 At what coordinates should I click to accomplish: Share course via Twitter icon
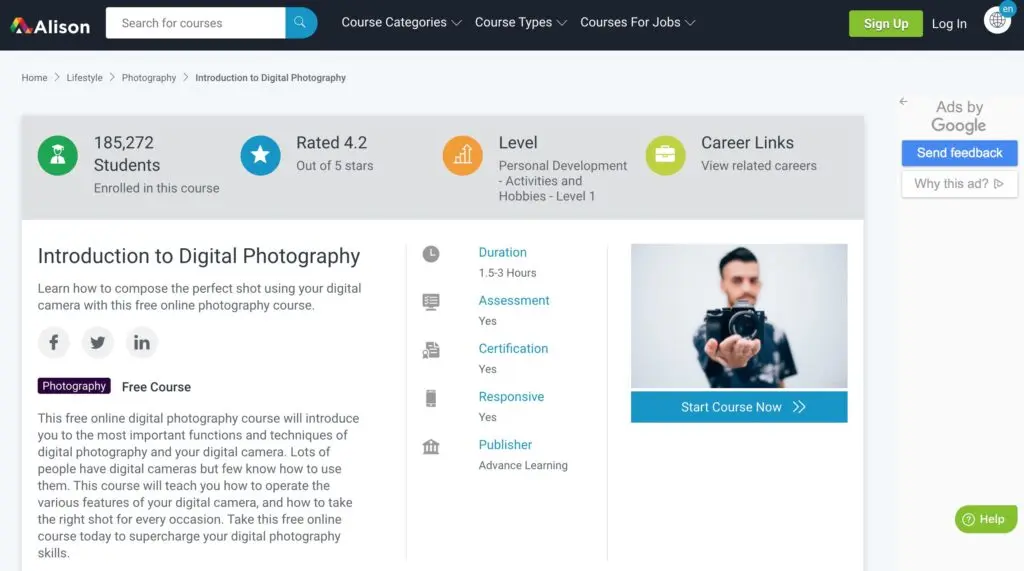coord(98,343)
